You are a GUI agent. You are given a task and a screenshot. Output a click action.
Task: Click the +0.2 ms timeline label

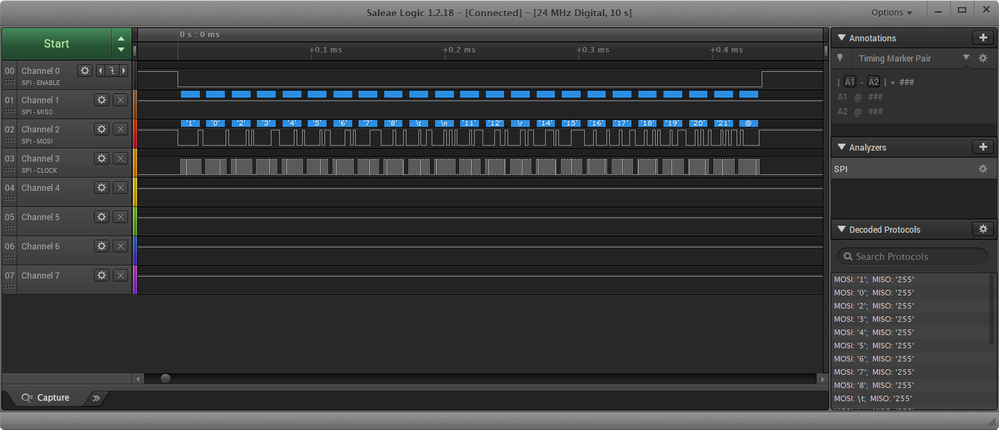[x=459, y=50]
